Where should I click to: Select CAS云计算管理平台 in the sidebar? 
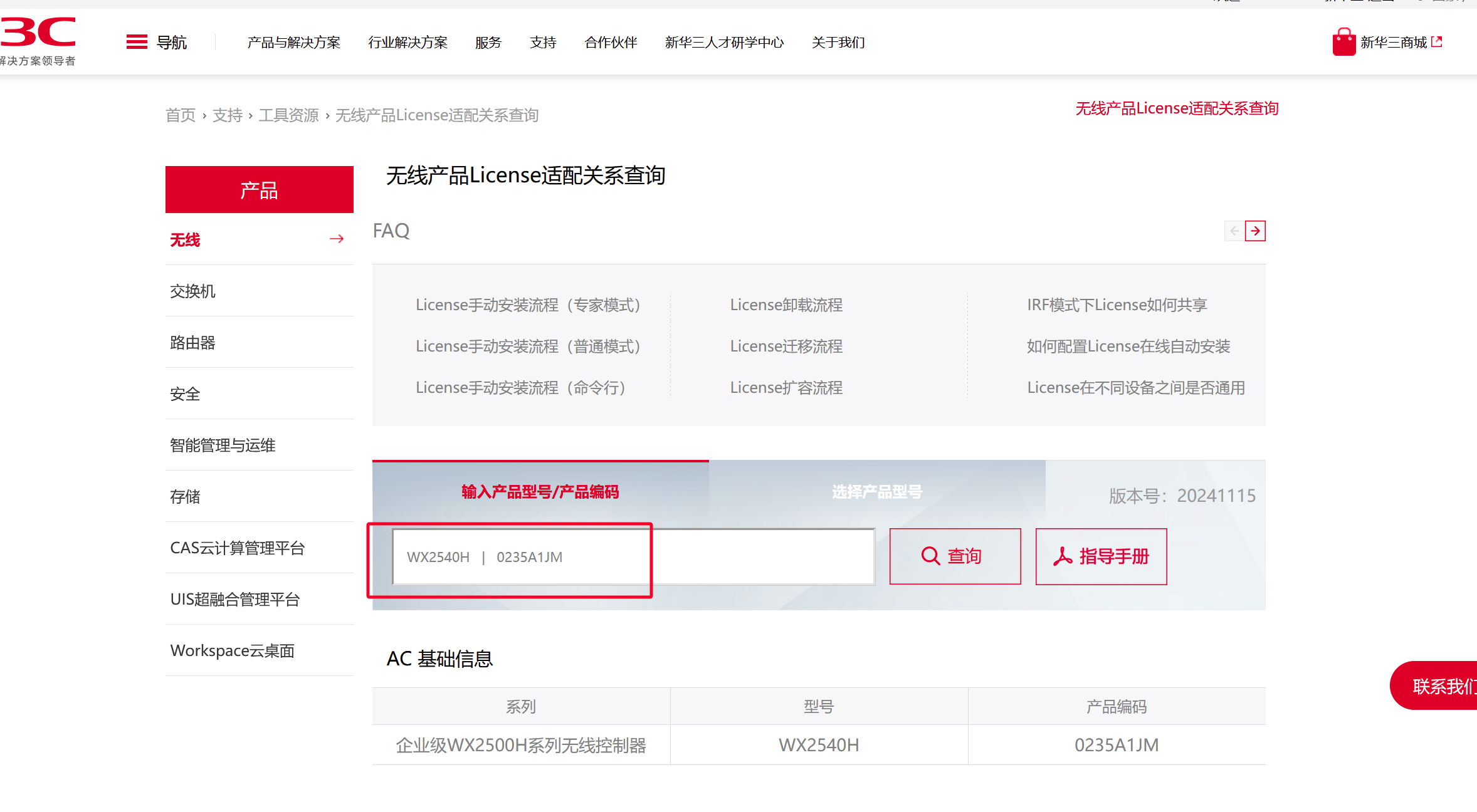(237, 548)
